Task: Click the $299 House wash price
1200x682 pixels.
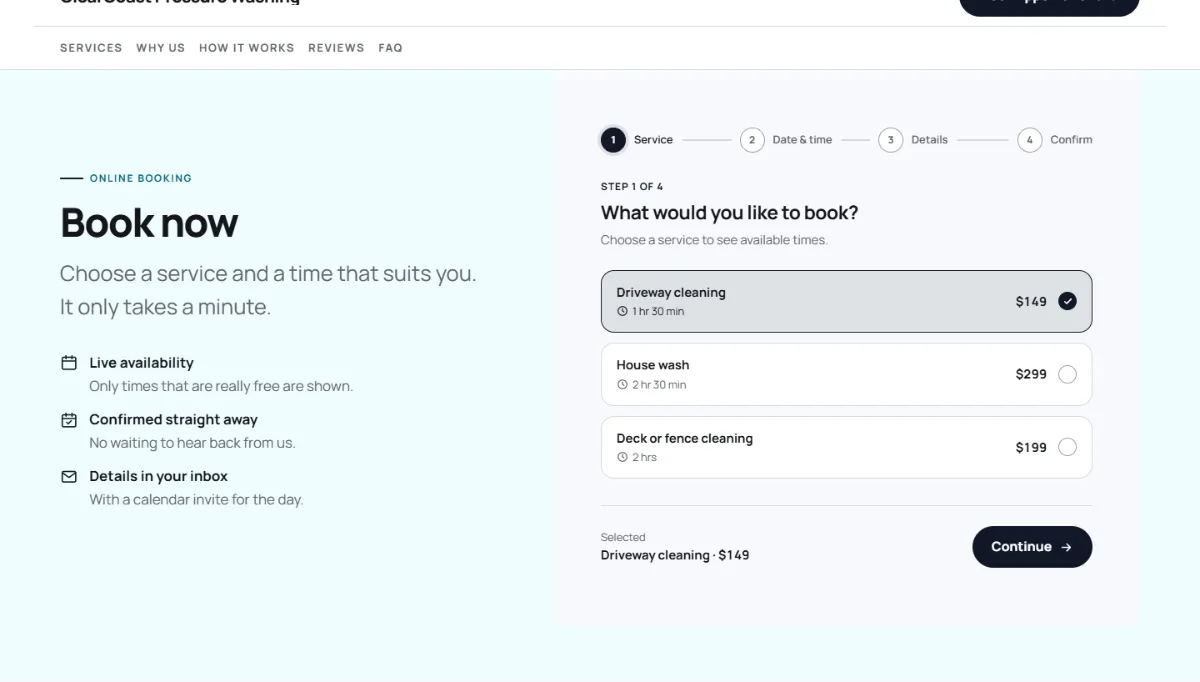Action: tap(1031, 374)
